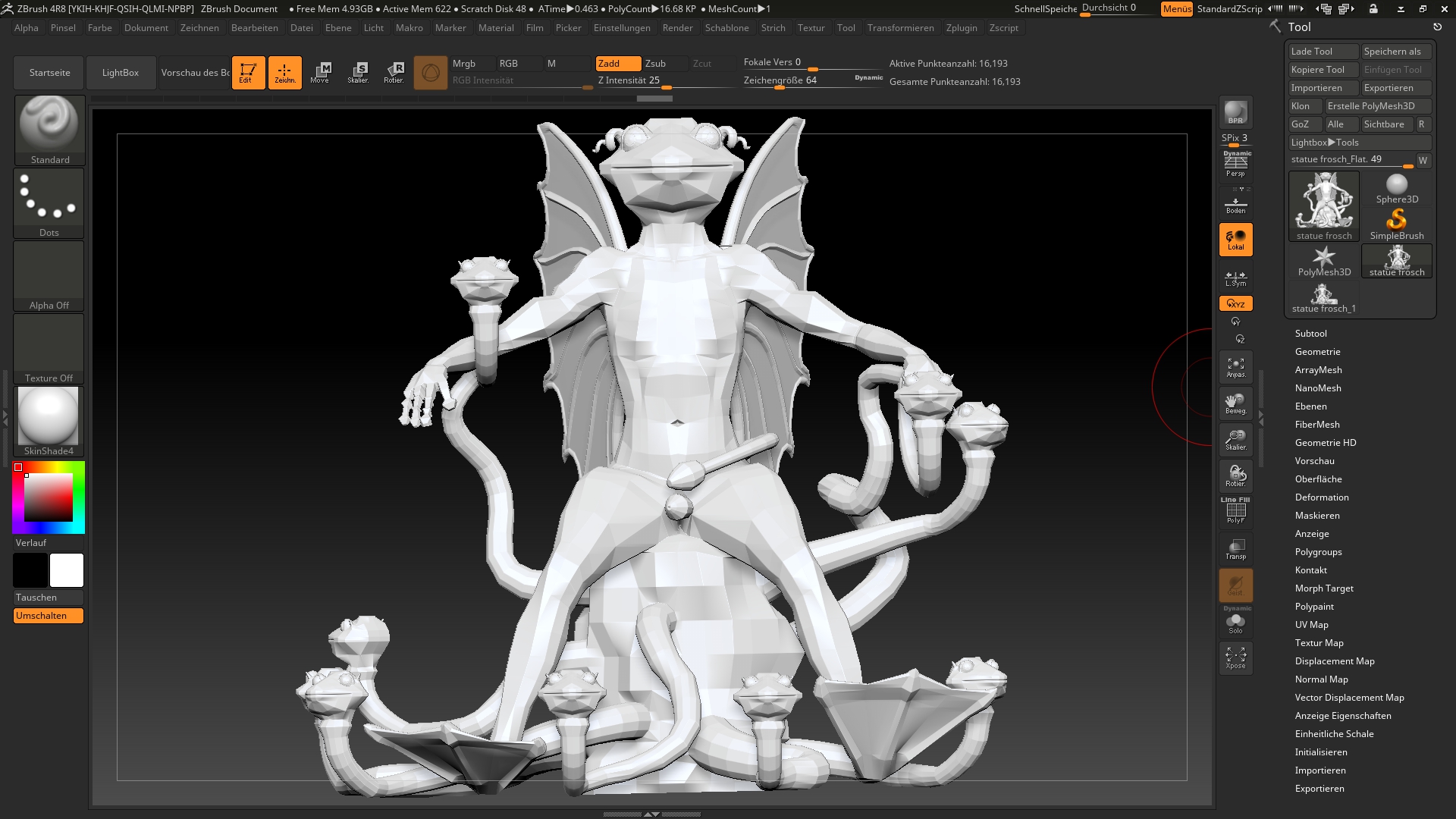
Task: Toggle Lokal symmetry mode off
Action: coord(1235,240)
